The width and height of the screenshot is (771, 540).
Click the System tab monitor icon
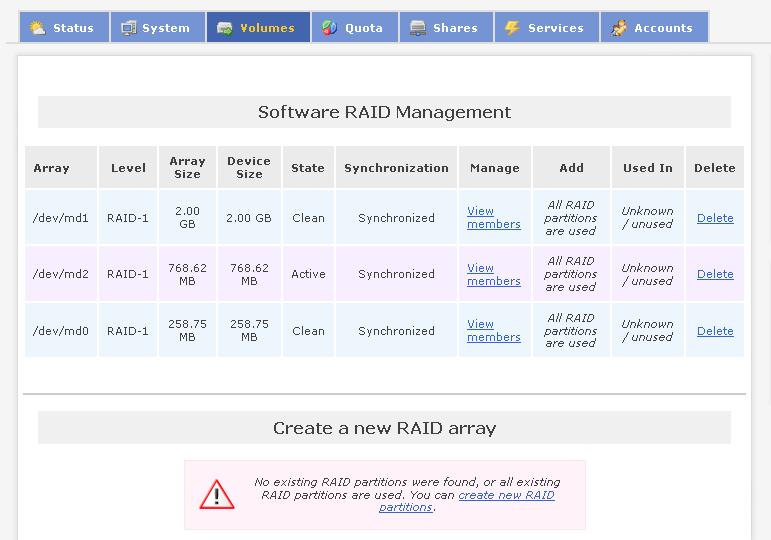(128, 28)
